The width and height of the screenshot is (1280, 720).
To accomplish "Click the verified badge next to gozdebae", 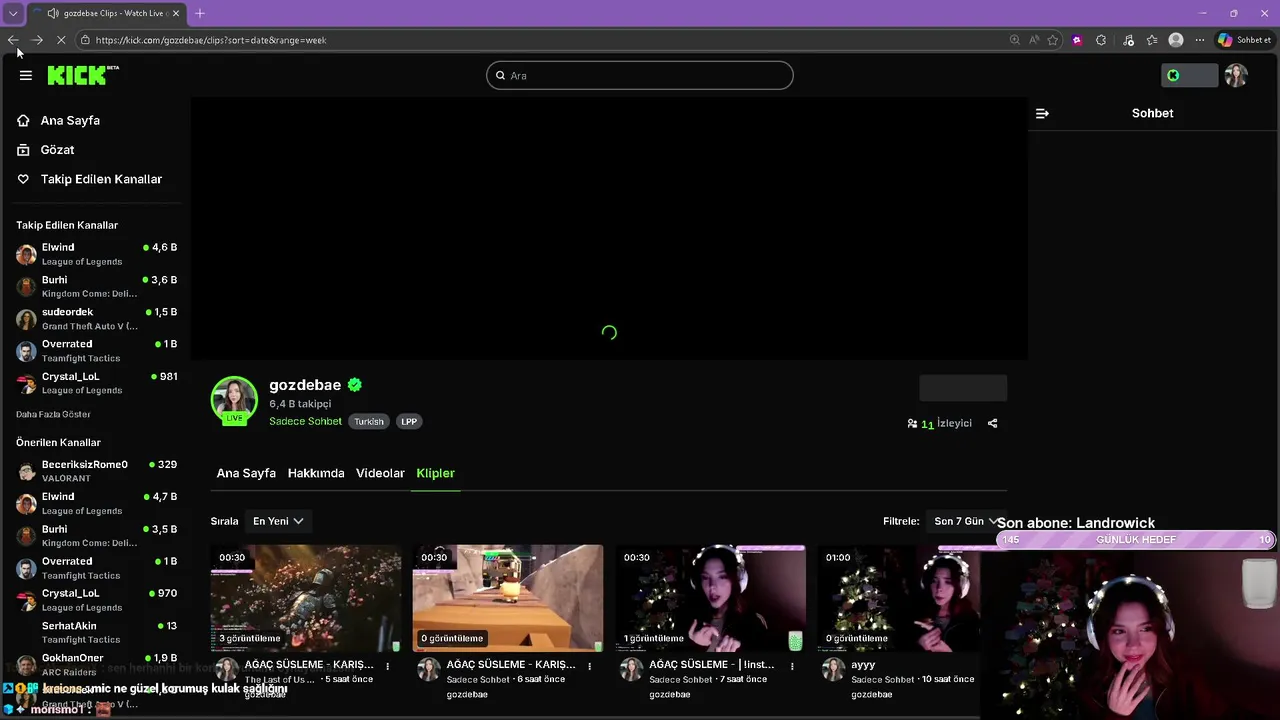I will point(355,385).
